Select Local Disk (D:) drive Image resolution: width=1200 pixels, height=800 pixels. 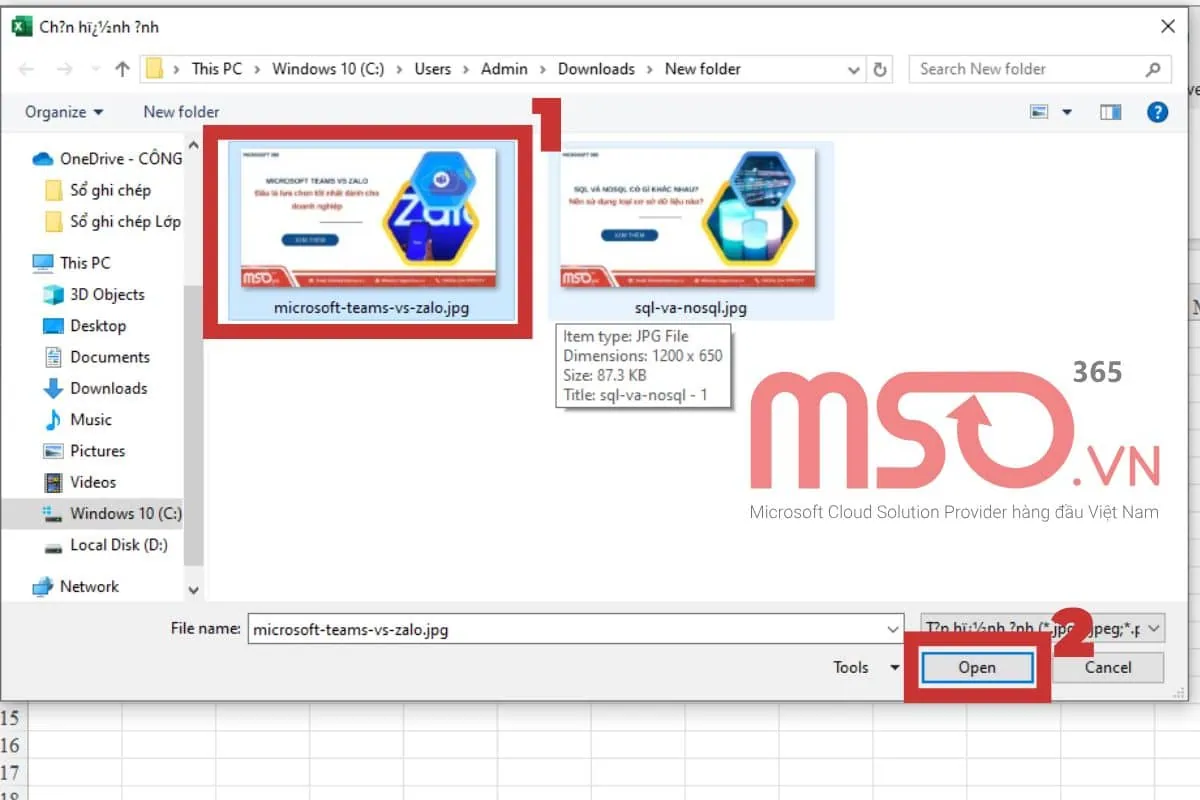click(x=118, y=545)
